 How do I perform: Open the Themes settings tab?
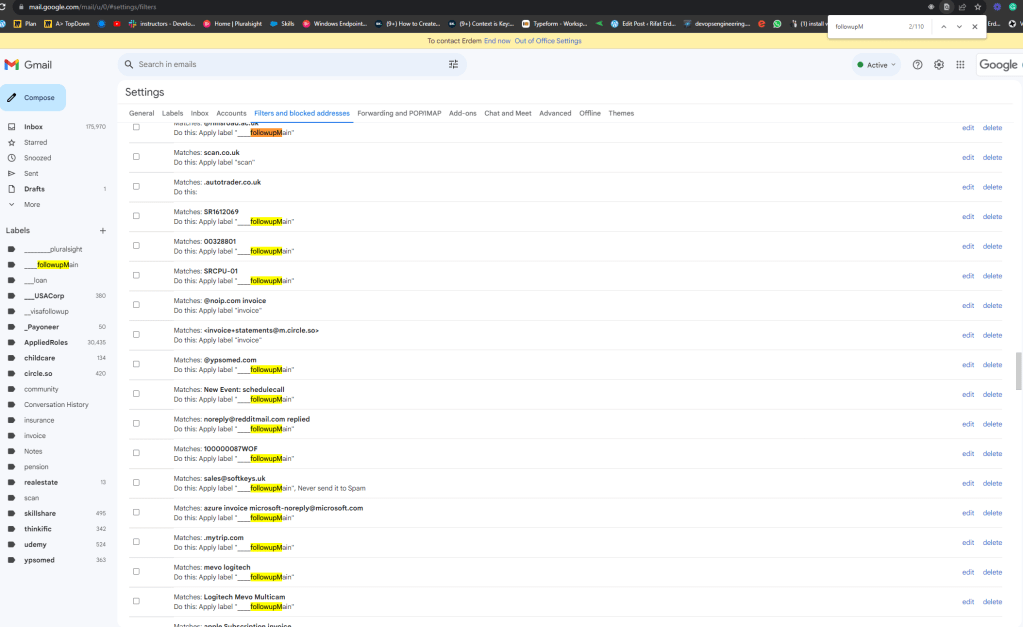621,114
